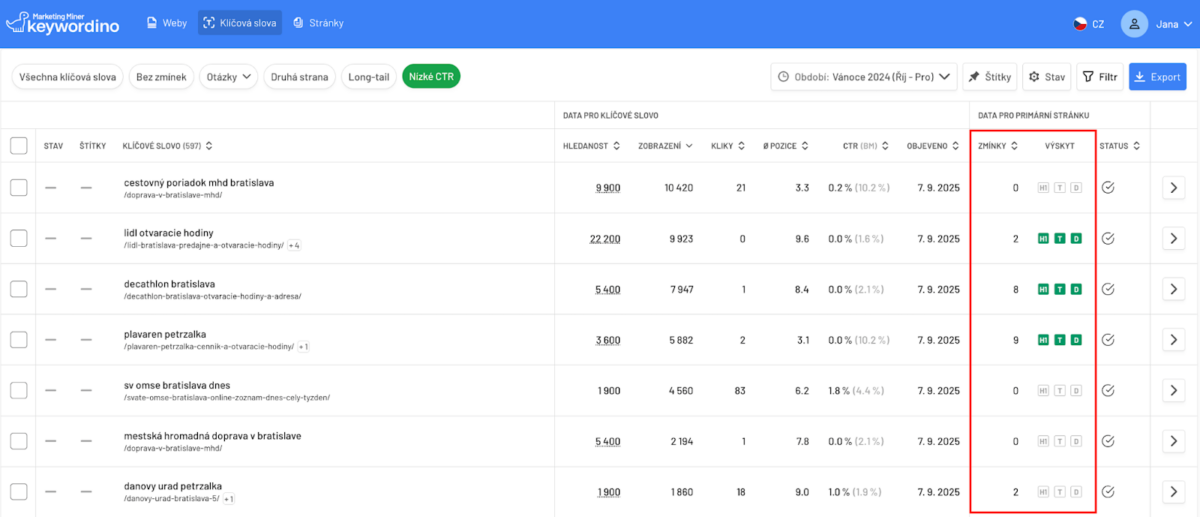Open Stav settings with gear icon
This screenshot has width=1200, height=517.
[x=1047, y=77]
